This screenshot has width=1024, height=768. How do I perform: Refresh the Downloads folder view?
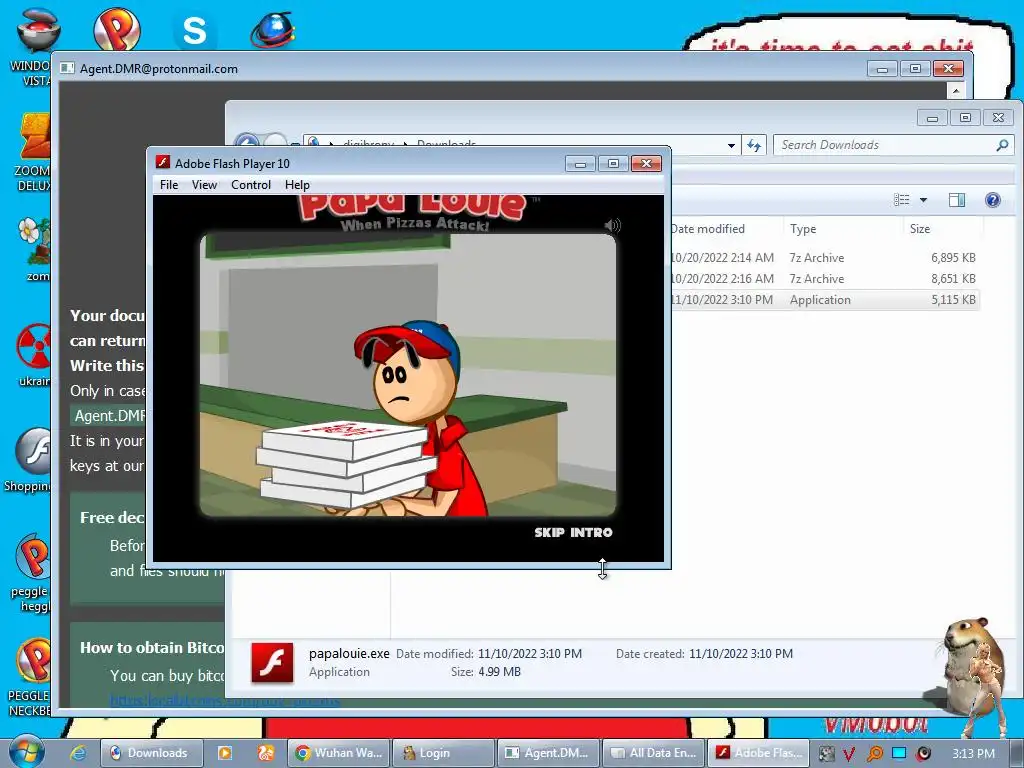(x=754, y=145)
